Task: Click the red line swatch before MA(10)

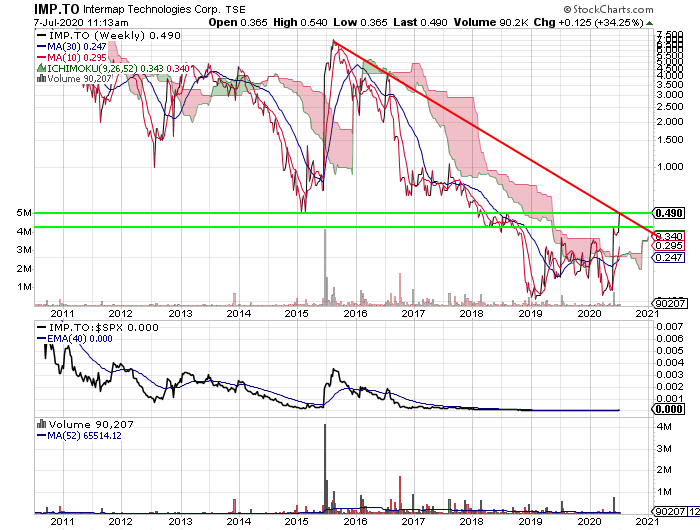Action: pyautogui.click(x=42, y=57)
